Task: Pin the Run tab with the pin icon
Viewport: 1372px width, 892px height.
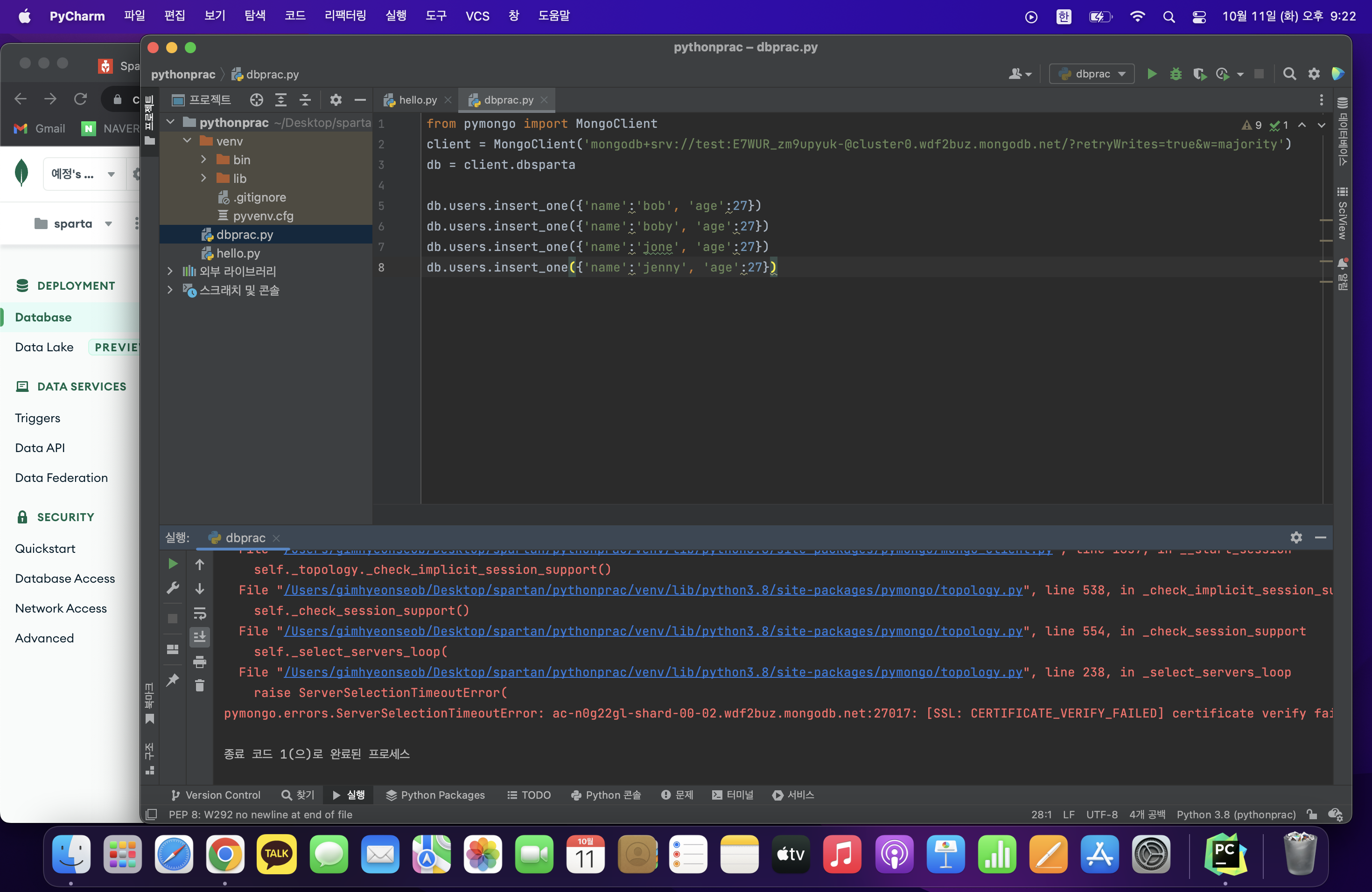Action: (x=172, y=680)
